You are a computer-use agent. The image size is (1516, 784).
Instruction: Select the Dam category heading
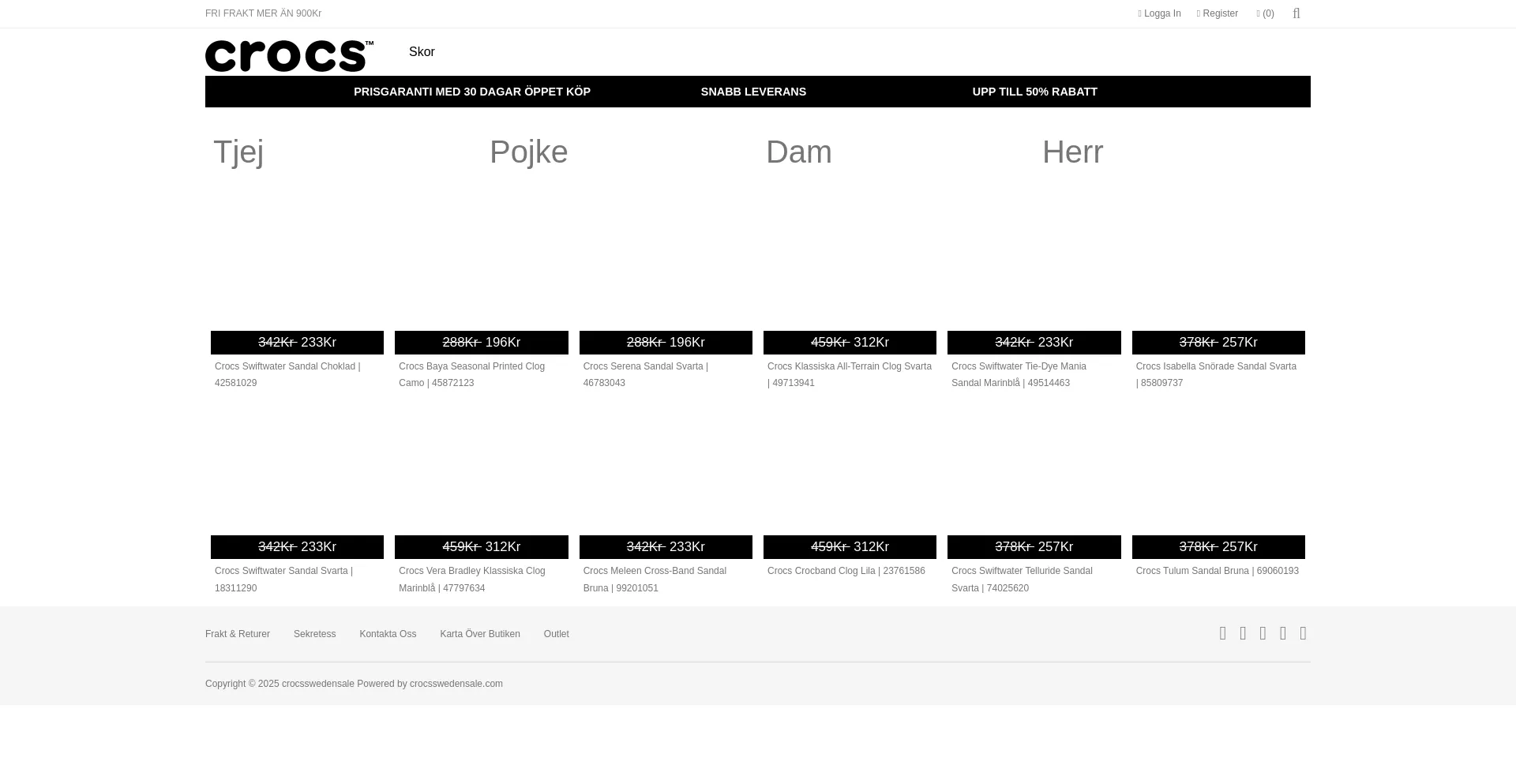[x=799, y=152]
